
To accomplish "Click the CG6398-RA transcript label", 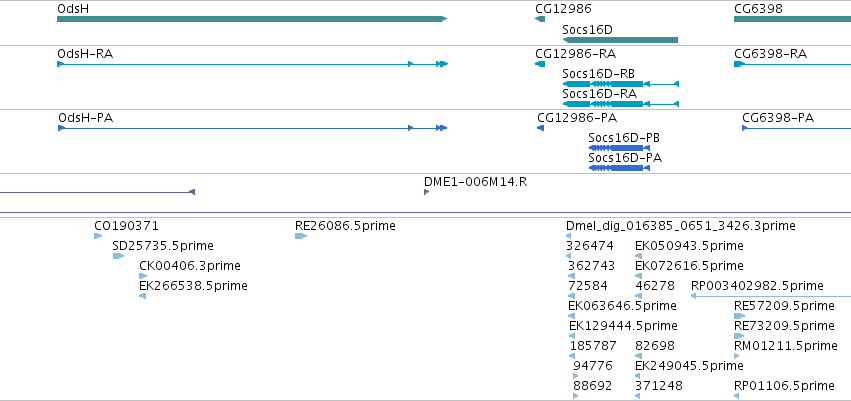I will point(771,54).
